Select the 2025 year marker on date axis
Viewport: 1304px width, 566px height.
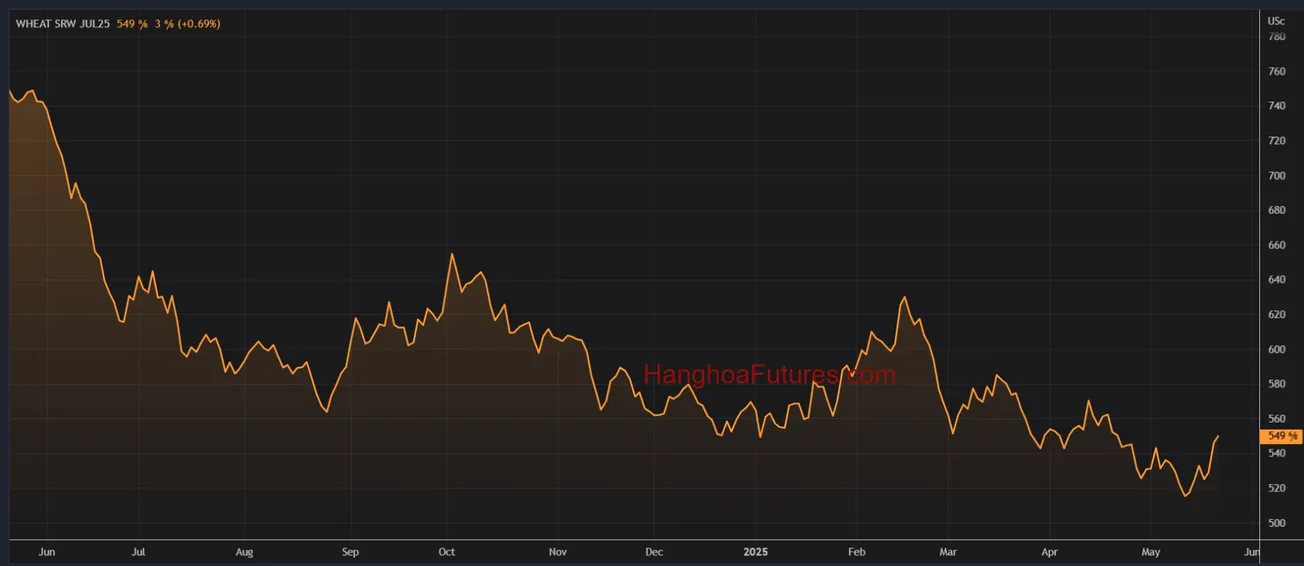click(x=755, y=551)
